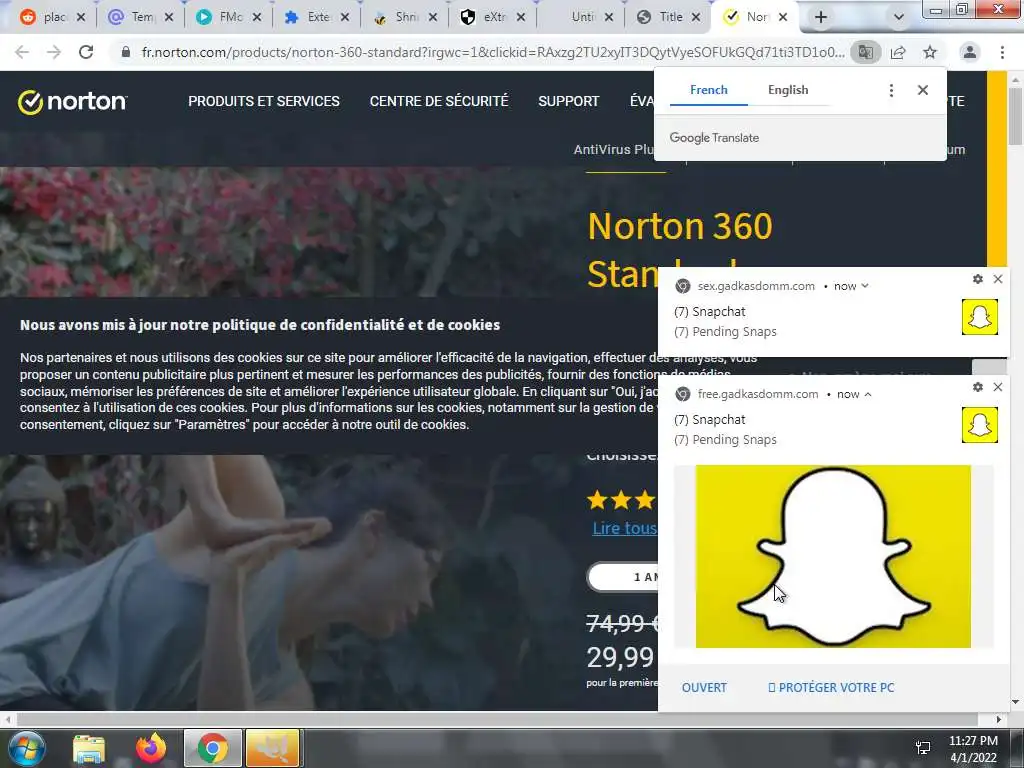
Task: Click the address bar URL
Action: [493, 52]
